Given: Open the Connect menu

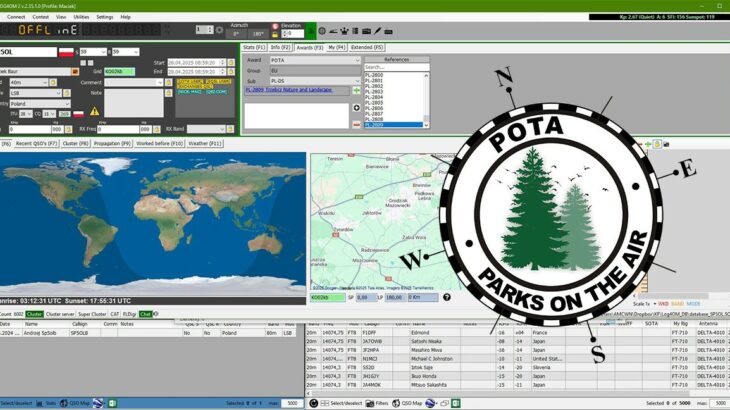Looking at the screenshot, I should pos(16,17).
